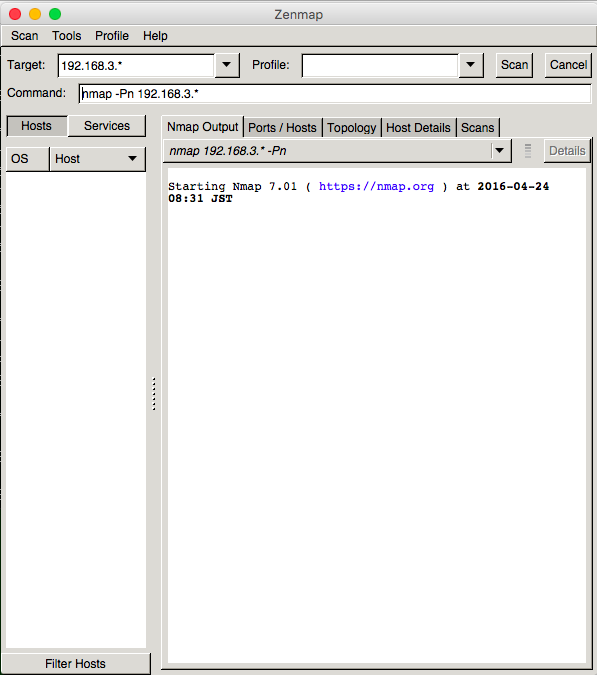The height and width of the screenshot is (675, 597).
Task: Show the Hosts list view
Action: [37, 126]
